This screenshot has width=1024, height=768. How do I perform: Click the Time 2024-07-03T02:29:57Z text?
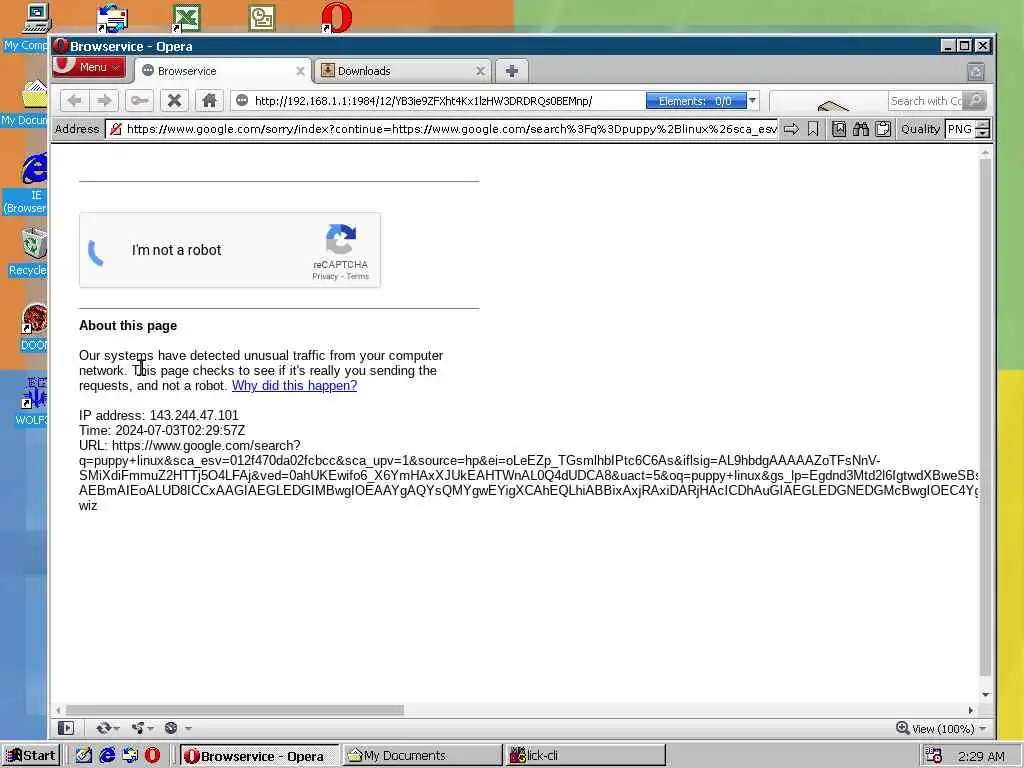[x=162, y=430]
